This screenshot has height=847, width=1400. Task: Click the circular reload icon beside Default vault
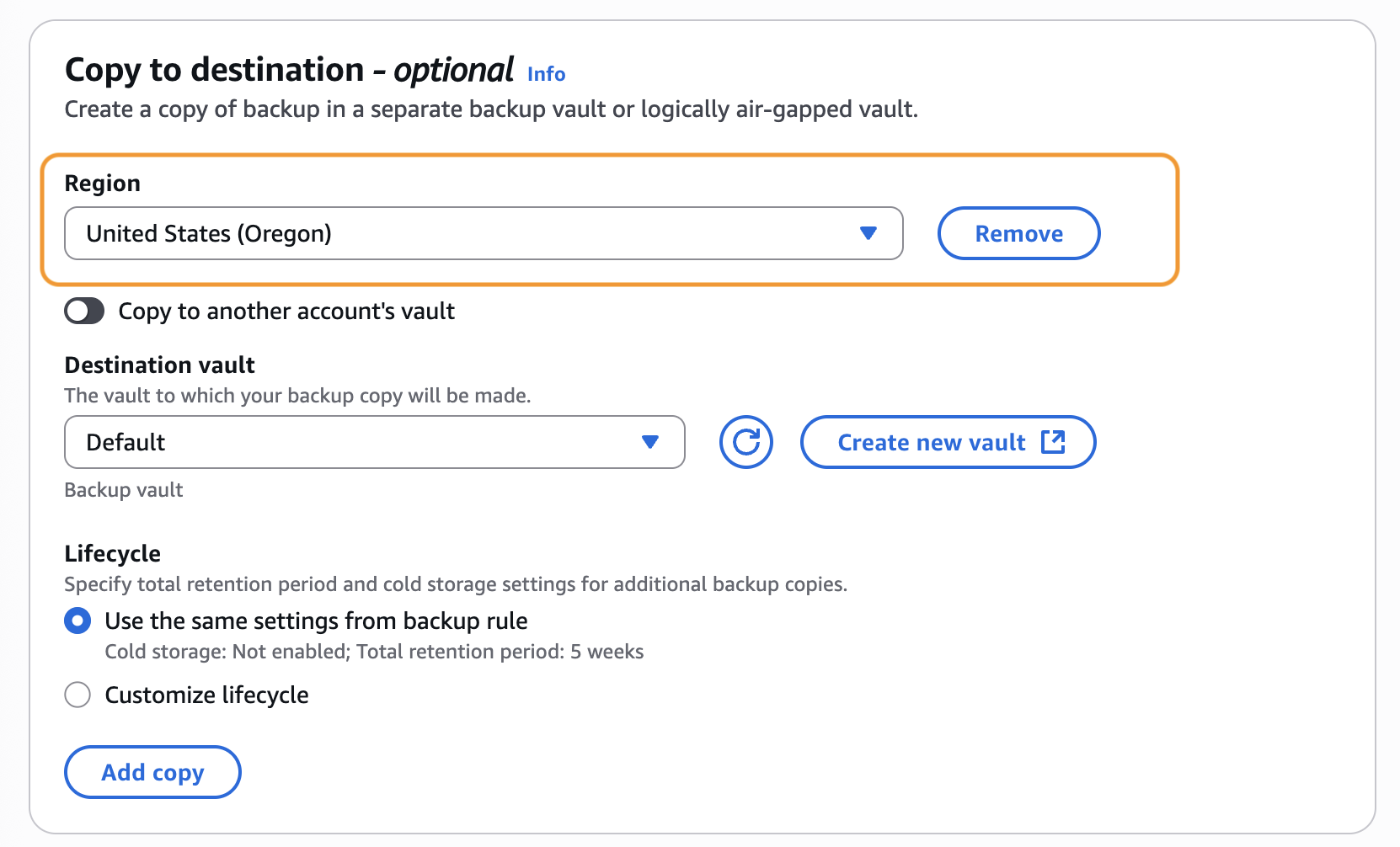(x=745, y=442)
